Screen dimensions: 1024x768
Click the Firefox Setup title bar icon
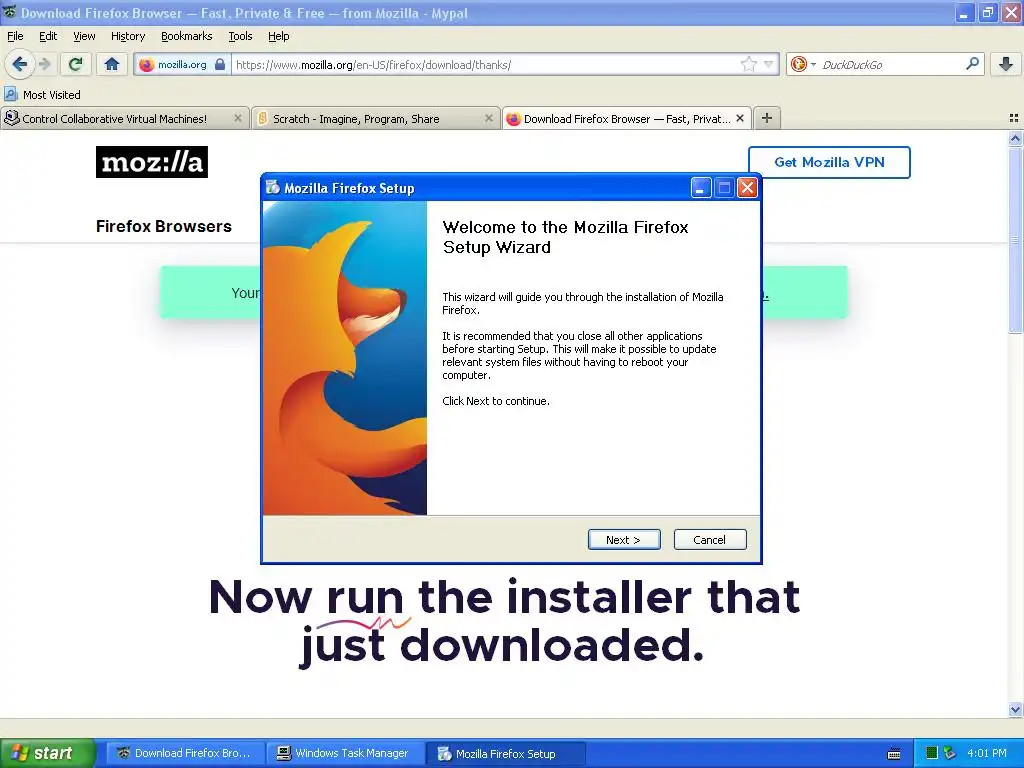[273, 188]
